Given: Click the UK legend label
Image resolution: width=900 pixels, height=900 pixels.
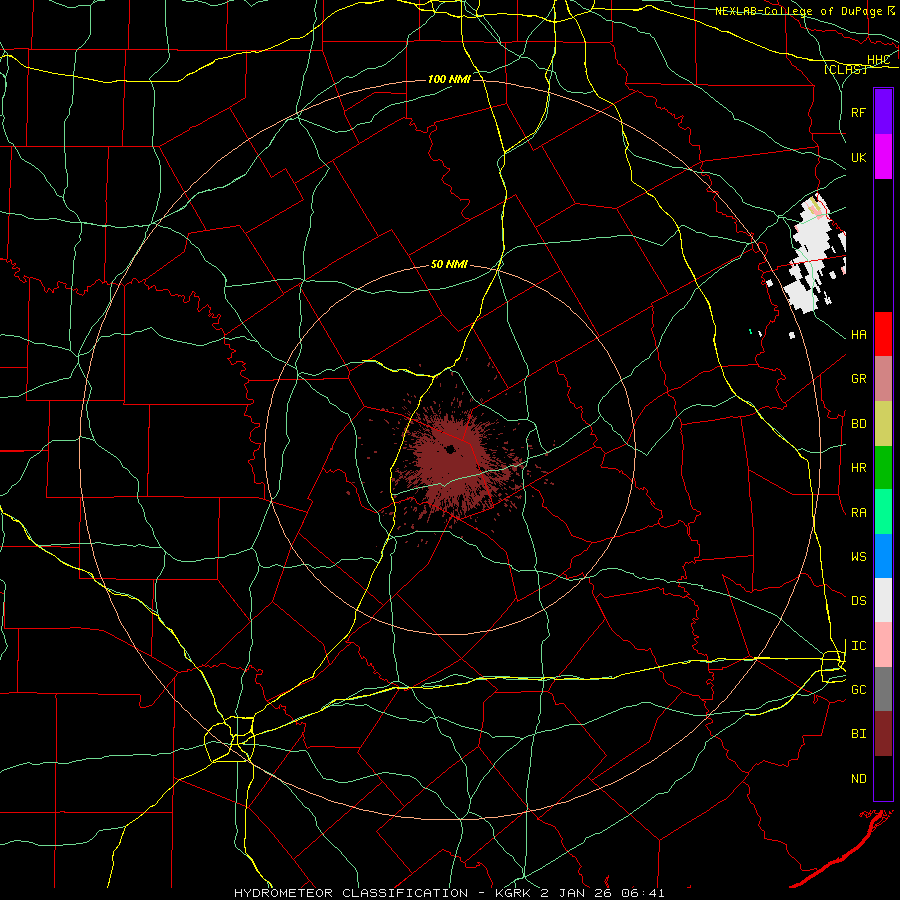Looking at the screenshot, I should [x=858, y=157].
